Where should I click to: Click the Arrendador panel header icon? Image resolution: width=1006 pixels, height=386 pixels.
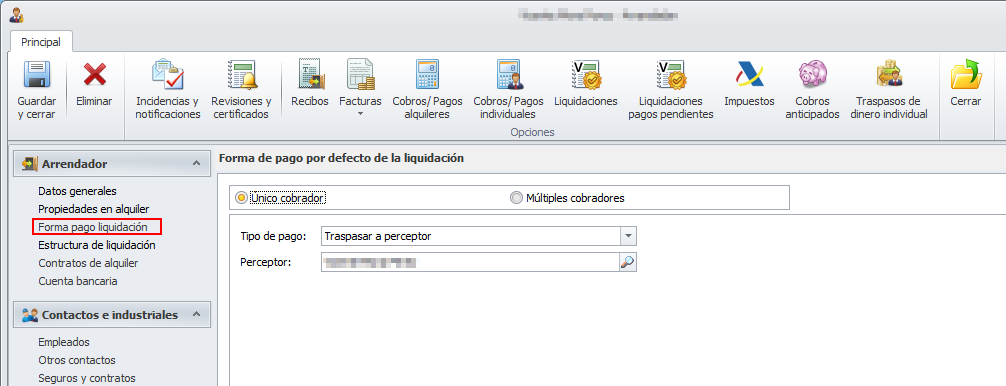point(30,164)
